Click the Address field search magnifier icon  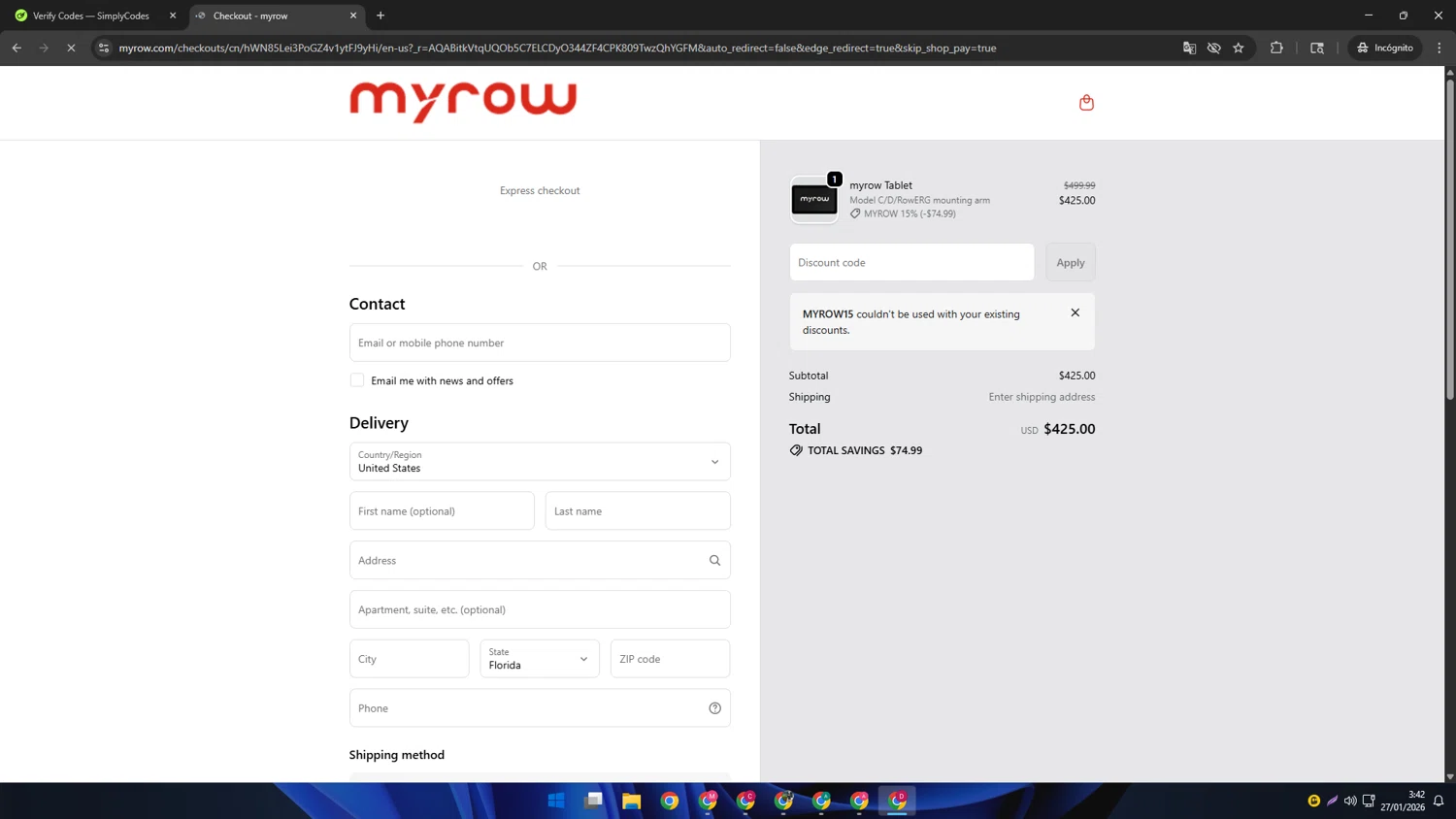(x=714, y=560)
